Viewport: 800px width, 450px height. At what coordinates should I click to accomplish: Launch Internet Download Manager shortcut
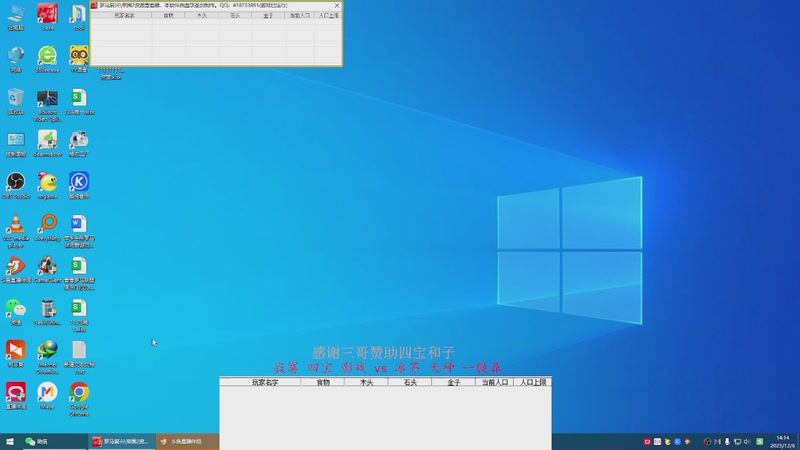point(47,357)
